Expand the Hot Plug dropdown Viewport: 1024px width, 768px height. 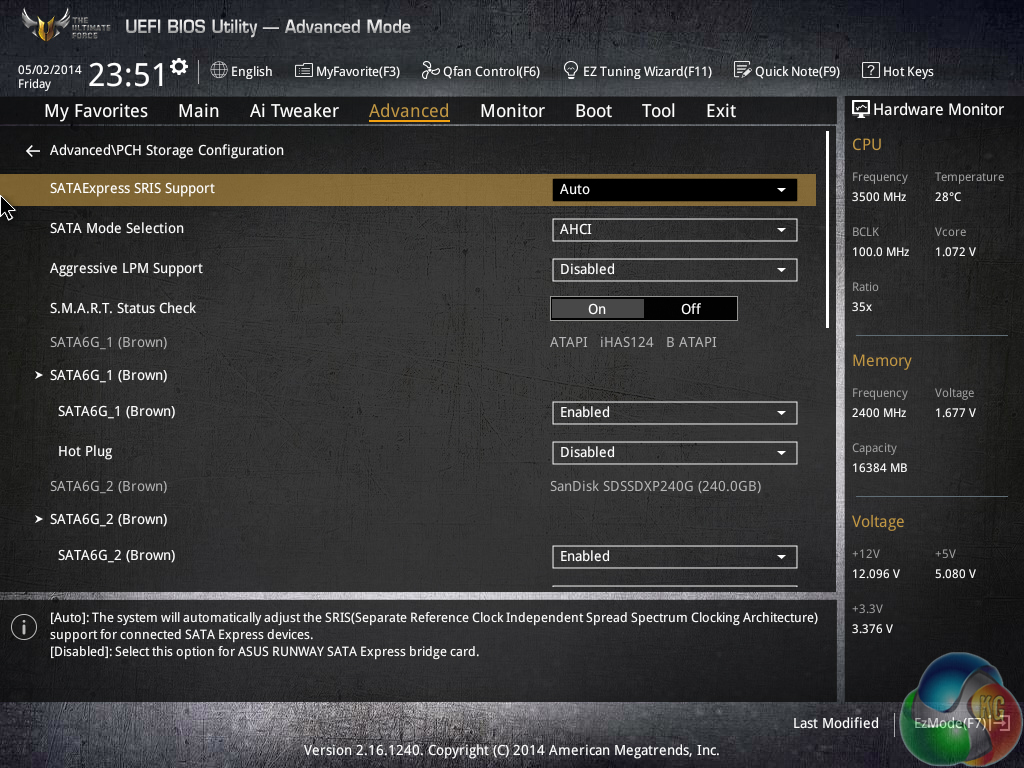tap(674, 452)
